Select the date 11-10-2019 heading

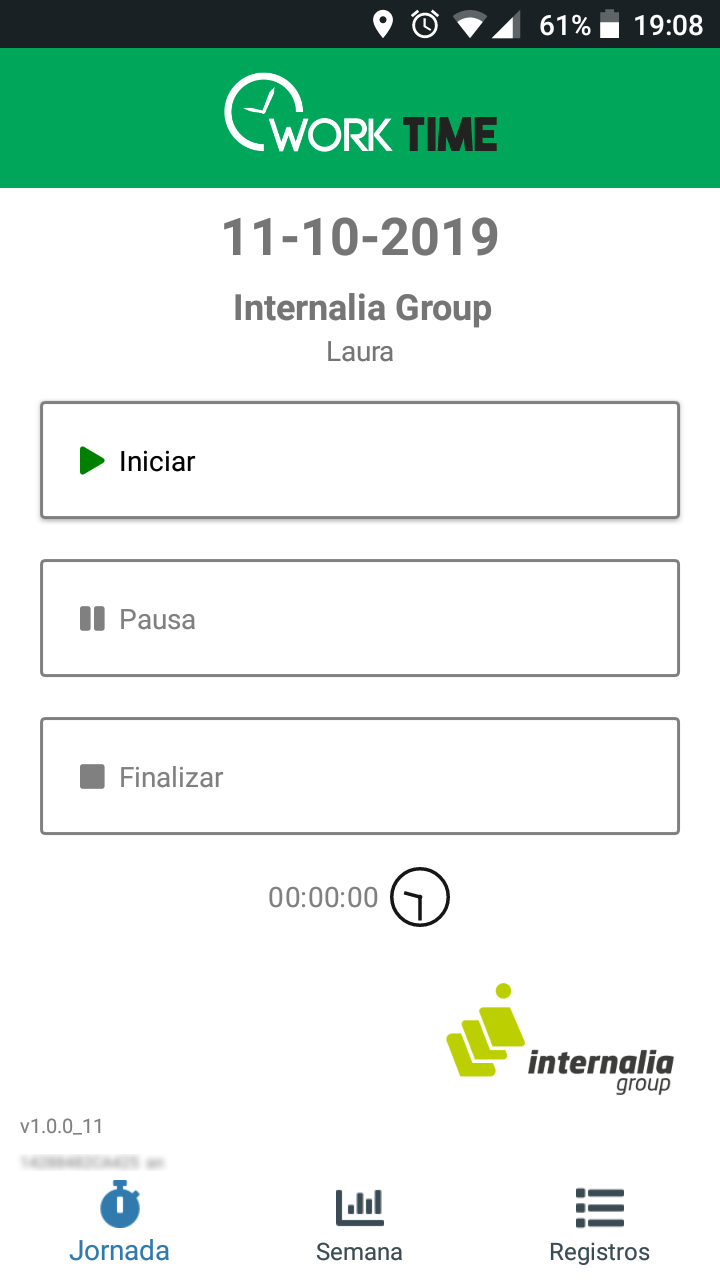(x=360, y=237)
